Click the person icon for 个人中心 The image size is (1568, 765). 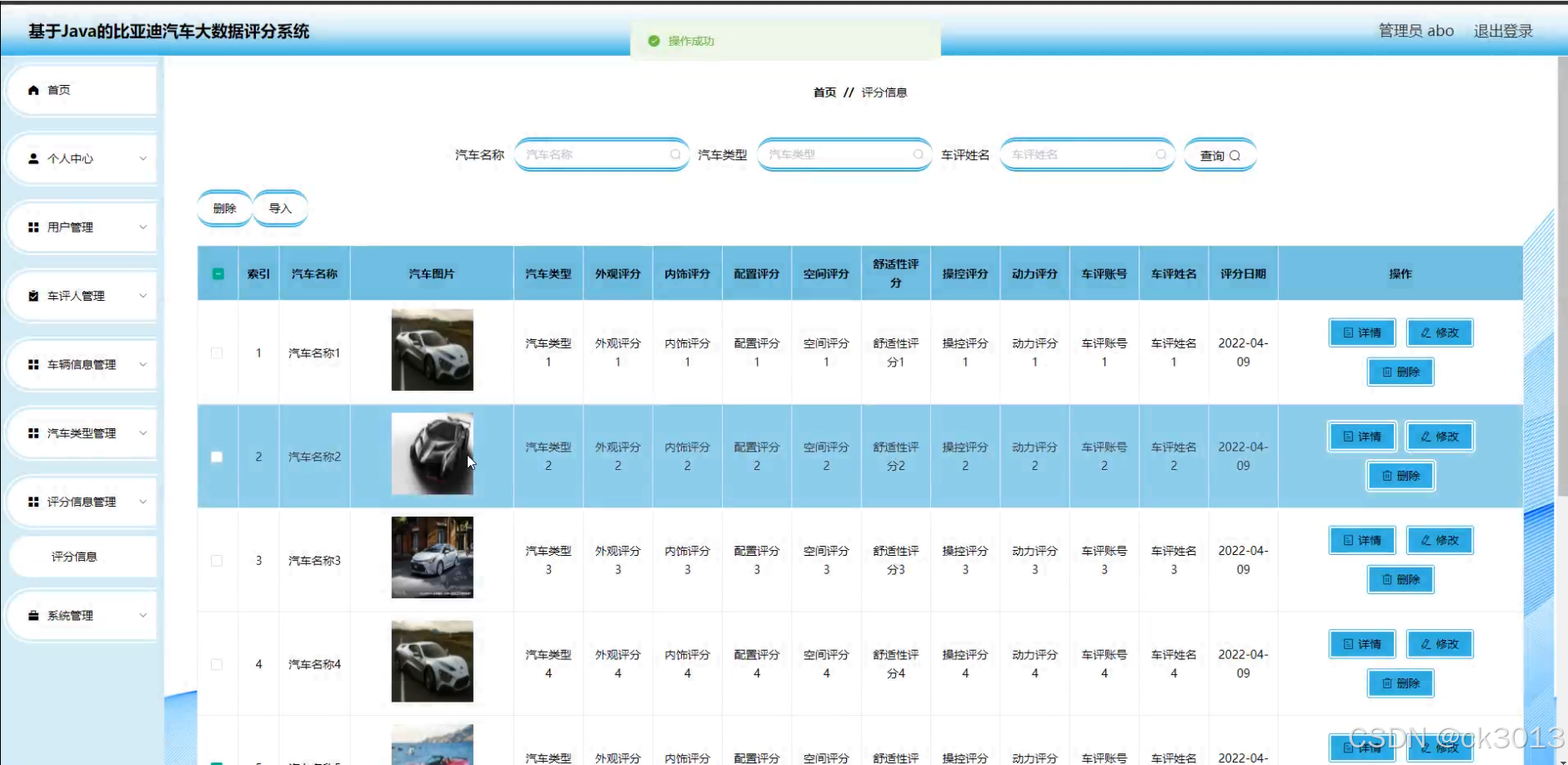pyautogui.click(x=33, y=158)
